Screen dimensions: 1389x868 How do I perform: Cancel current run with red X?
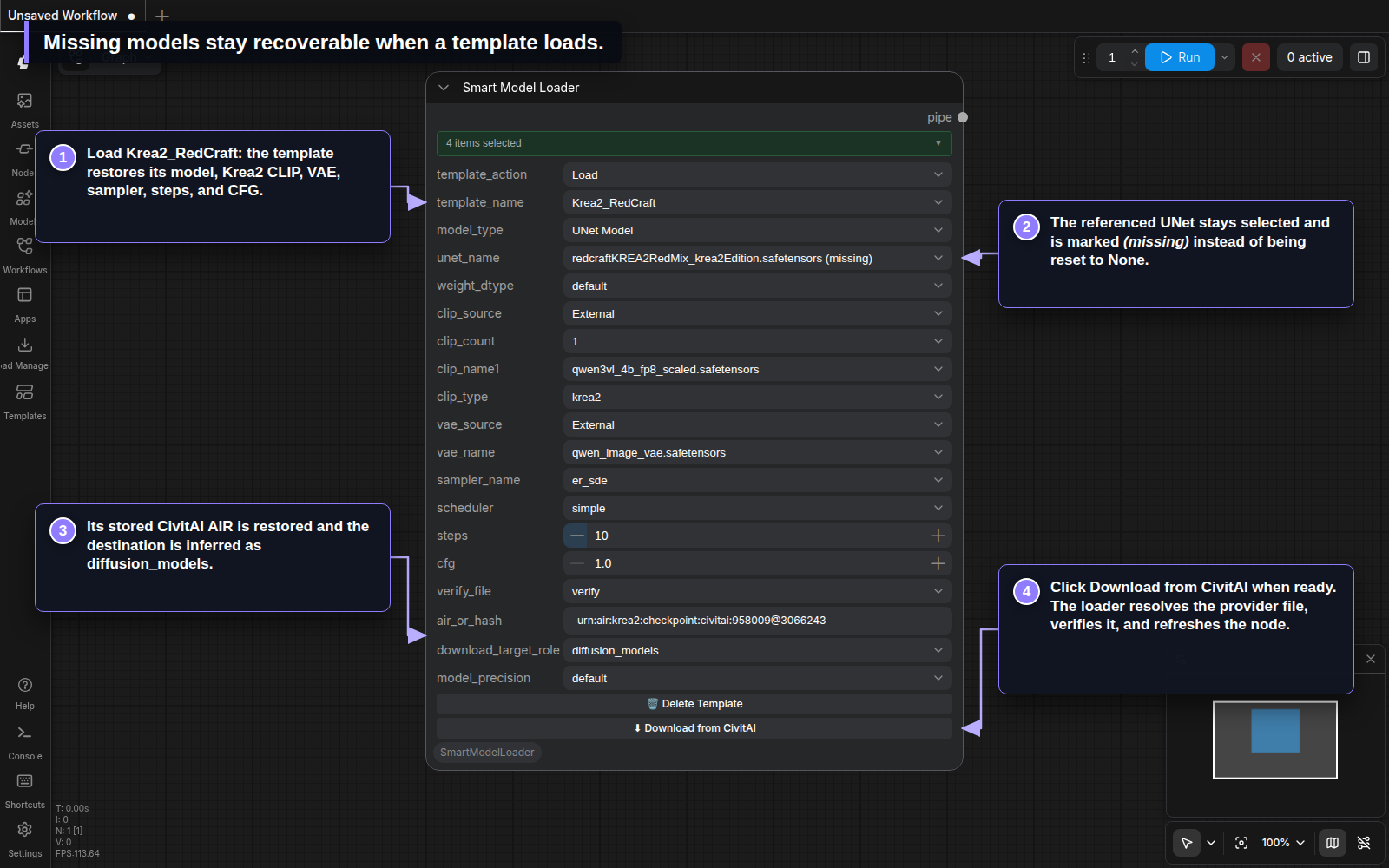[1255, 57]
